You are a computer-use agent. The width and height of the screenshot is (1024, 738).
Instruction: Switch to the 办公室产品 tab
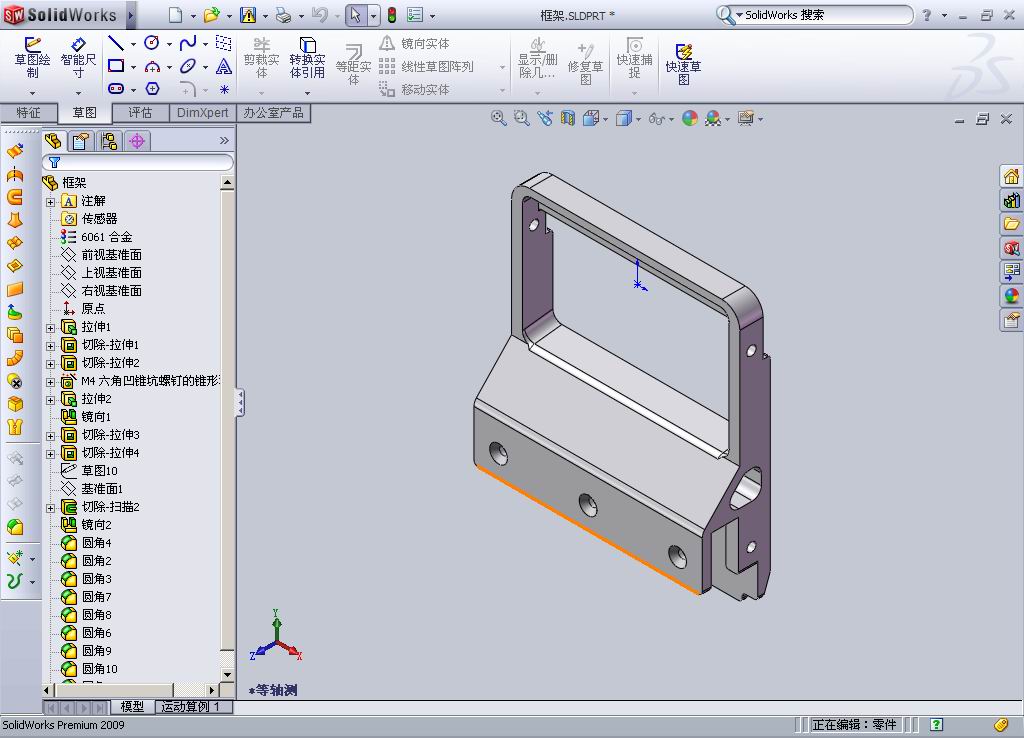coord(273,113)
